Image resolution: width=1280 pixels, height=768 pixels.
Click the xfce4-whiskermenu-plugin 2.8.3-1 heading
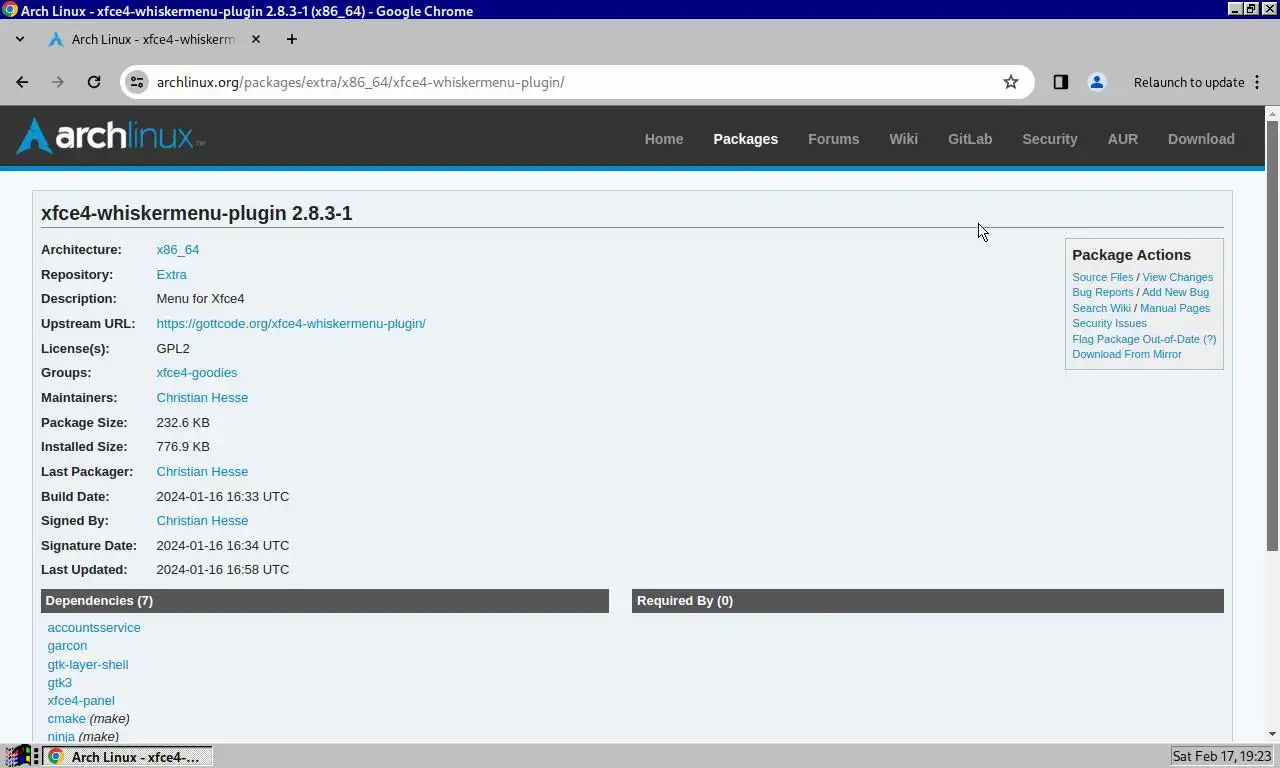click(197, 213)
